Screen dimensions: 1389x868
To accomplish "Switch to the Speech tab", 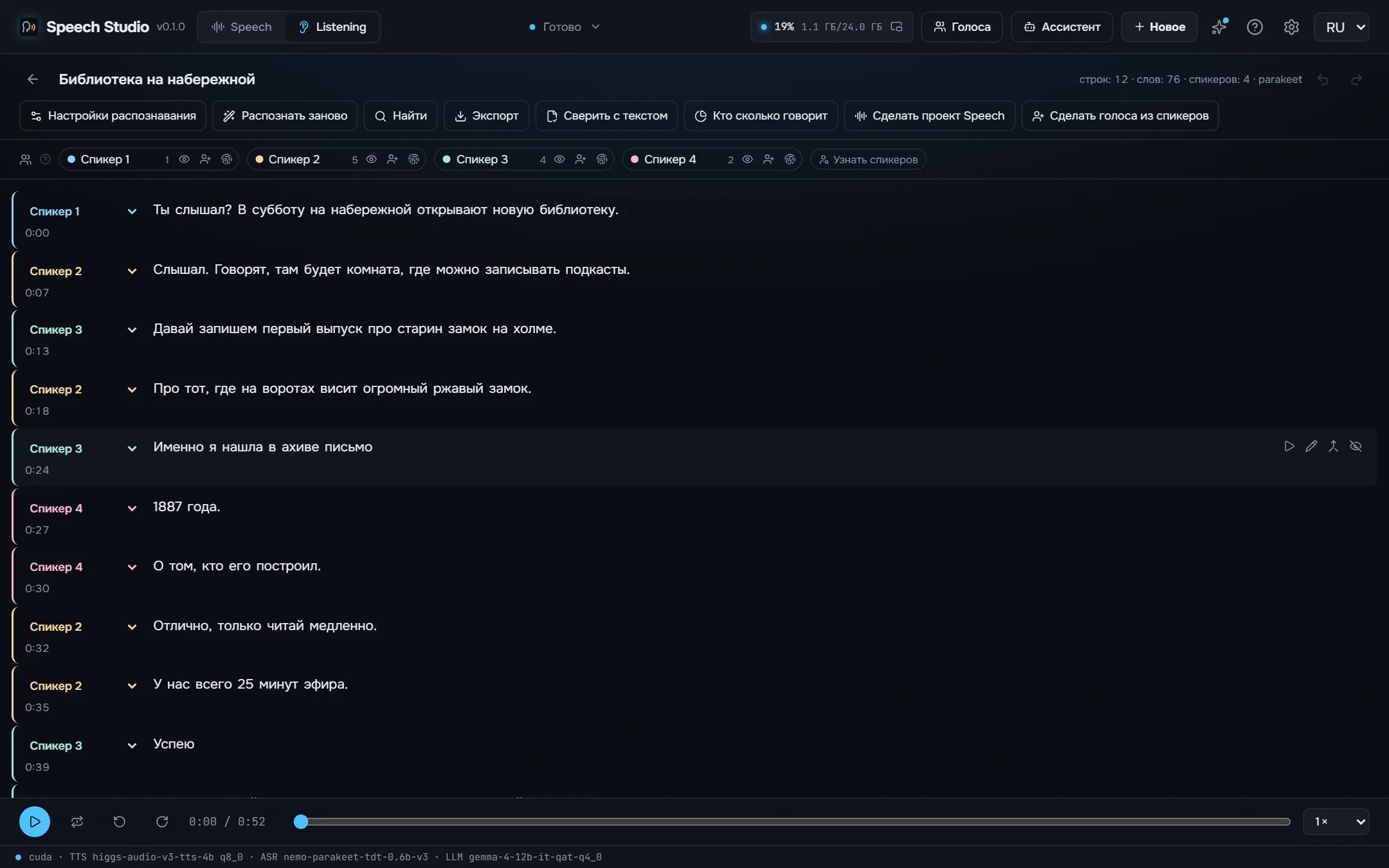I will click(242, 27).
